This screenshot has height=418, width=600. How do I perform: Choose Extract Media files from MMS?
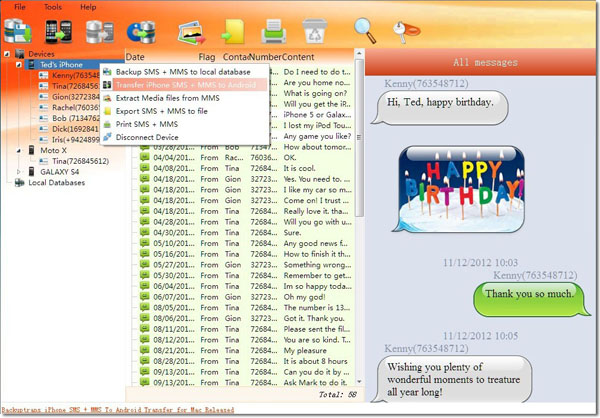(x=184, y=98)
